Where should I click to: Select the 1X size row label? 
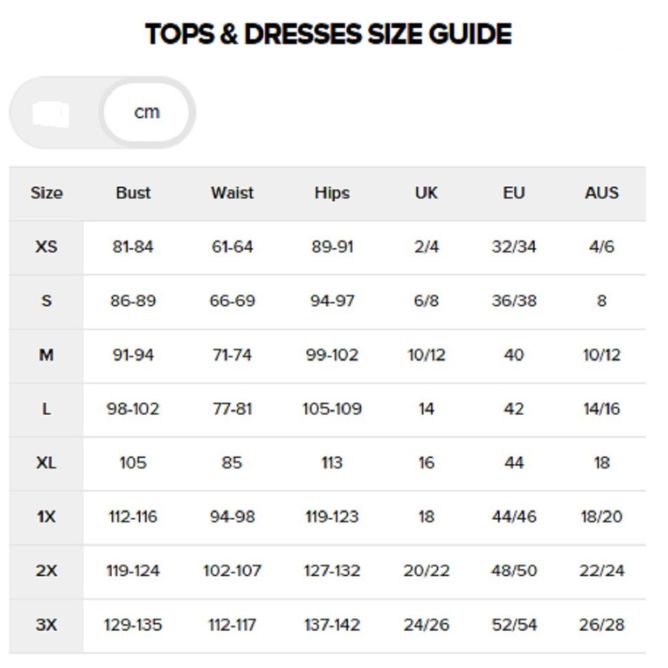(46, 517)
